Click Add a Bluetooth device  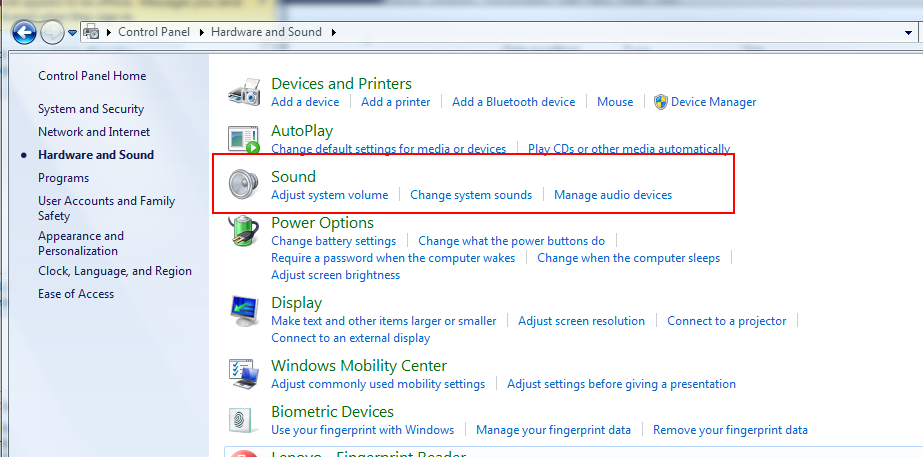coord(513,102)
